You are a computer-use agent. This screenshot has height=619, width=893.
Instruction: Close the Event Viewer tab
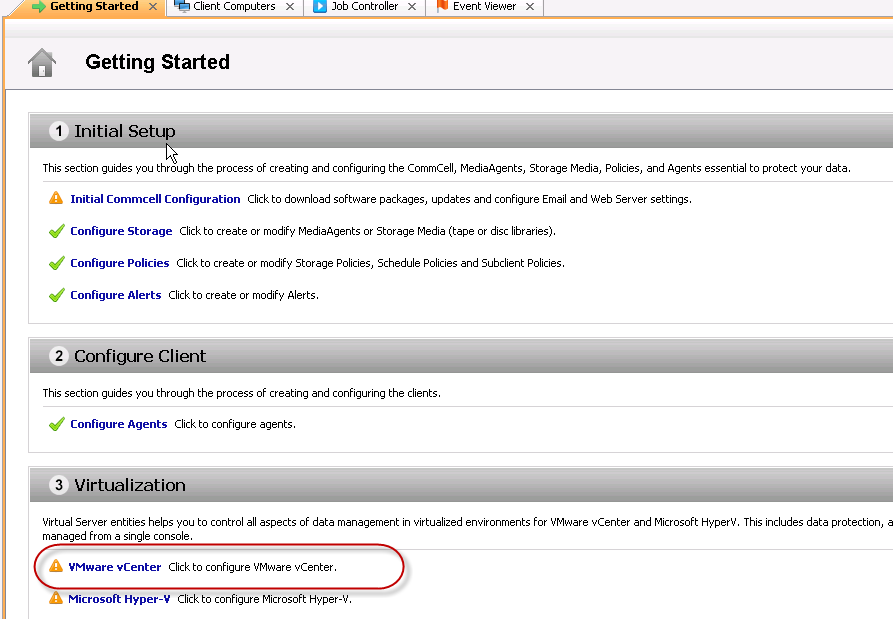click(x=530, y=7)
